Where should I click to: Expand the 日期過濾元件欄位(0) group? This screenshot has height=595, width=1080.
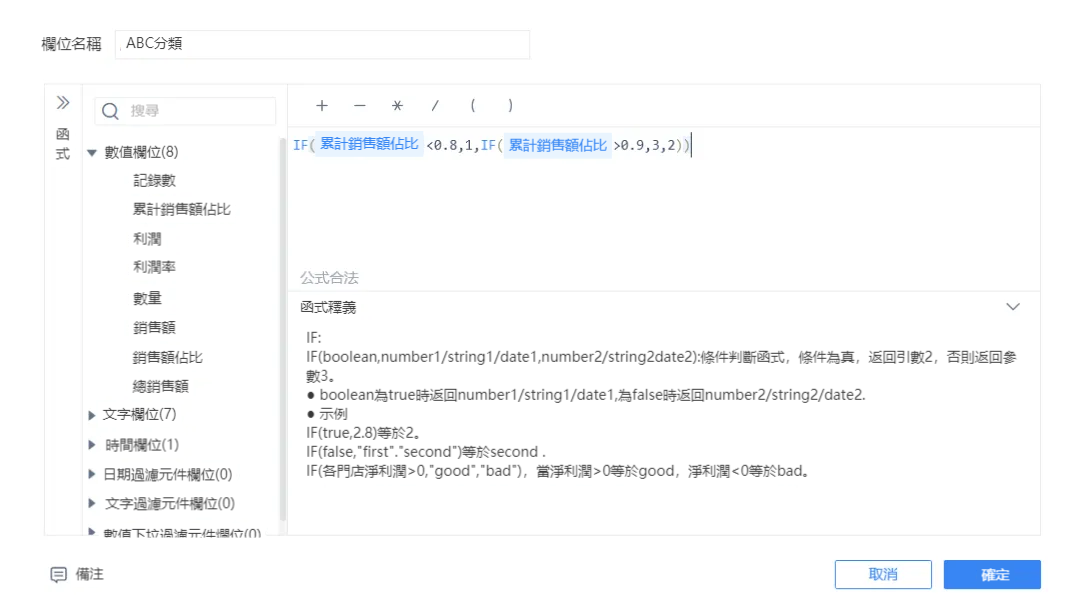click(92, 474)
